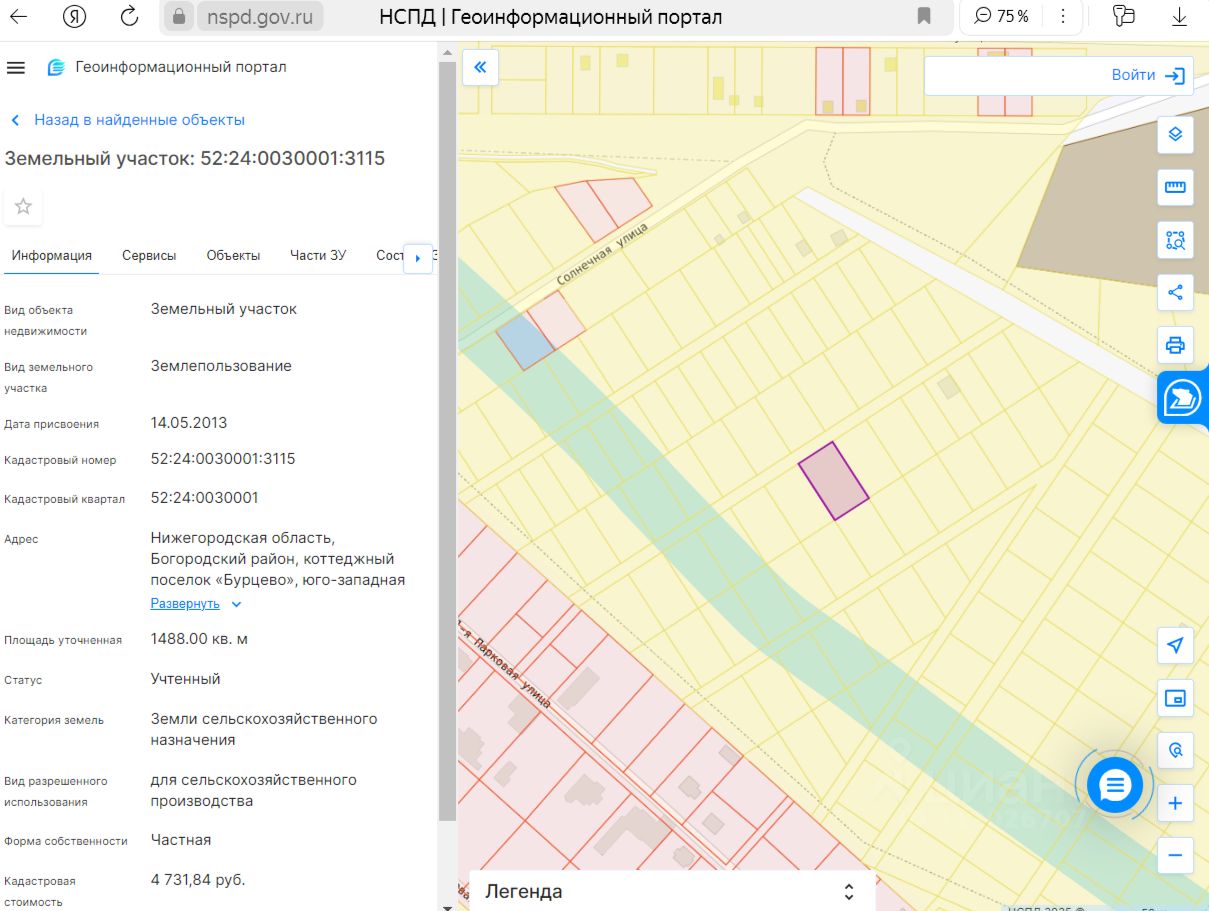Go back with the browser back arrow
This screenshot has height=911, width=1209.
point(18,17)
